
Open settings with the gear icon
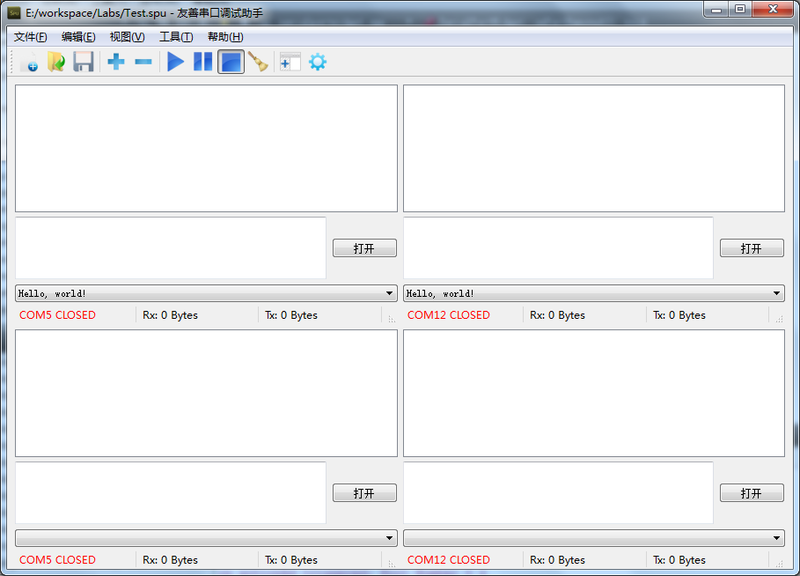(317, 62)
